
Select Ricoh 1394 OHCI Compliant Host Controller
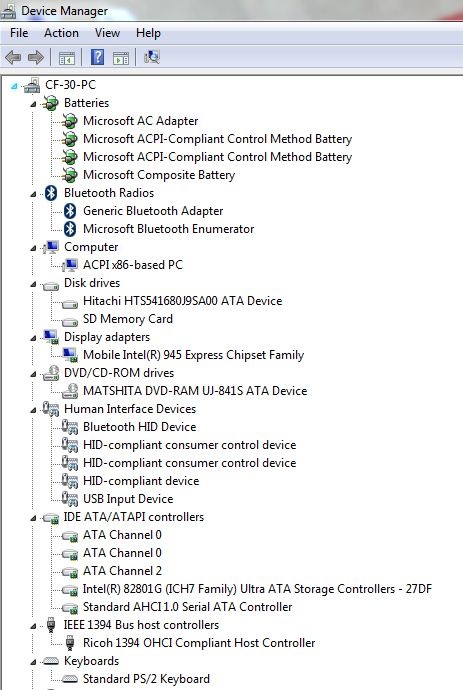point(199,643)
